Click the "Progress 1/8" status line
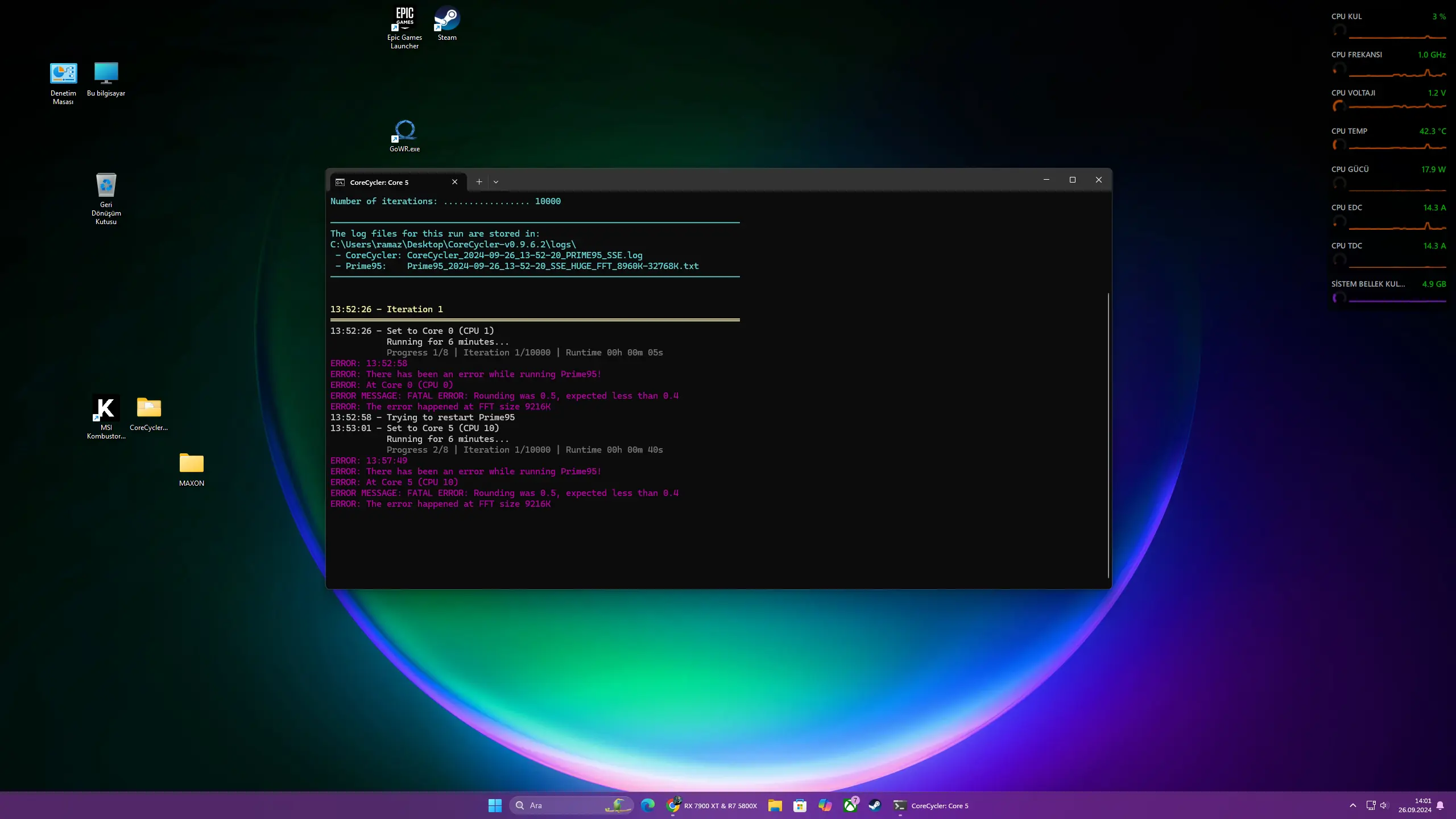Viewport: 1456px width, 819px height. click(525, 353)
